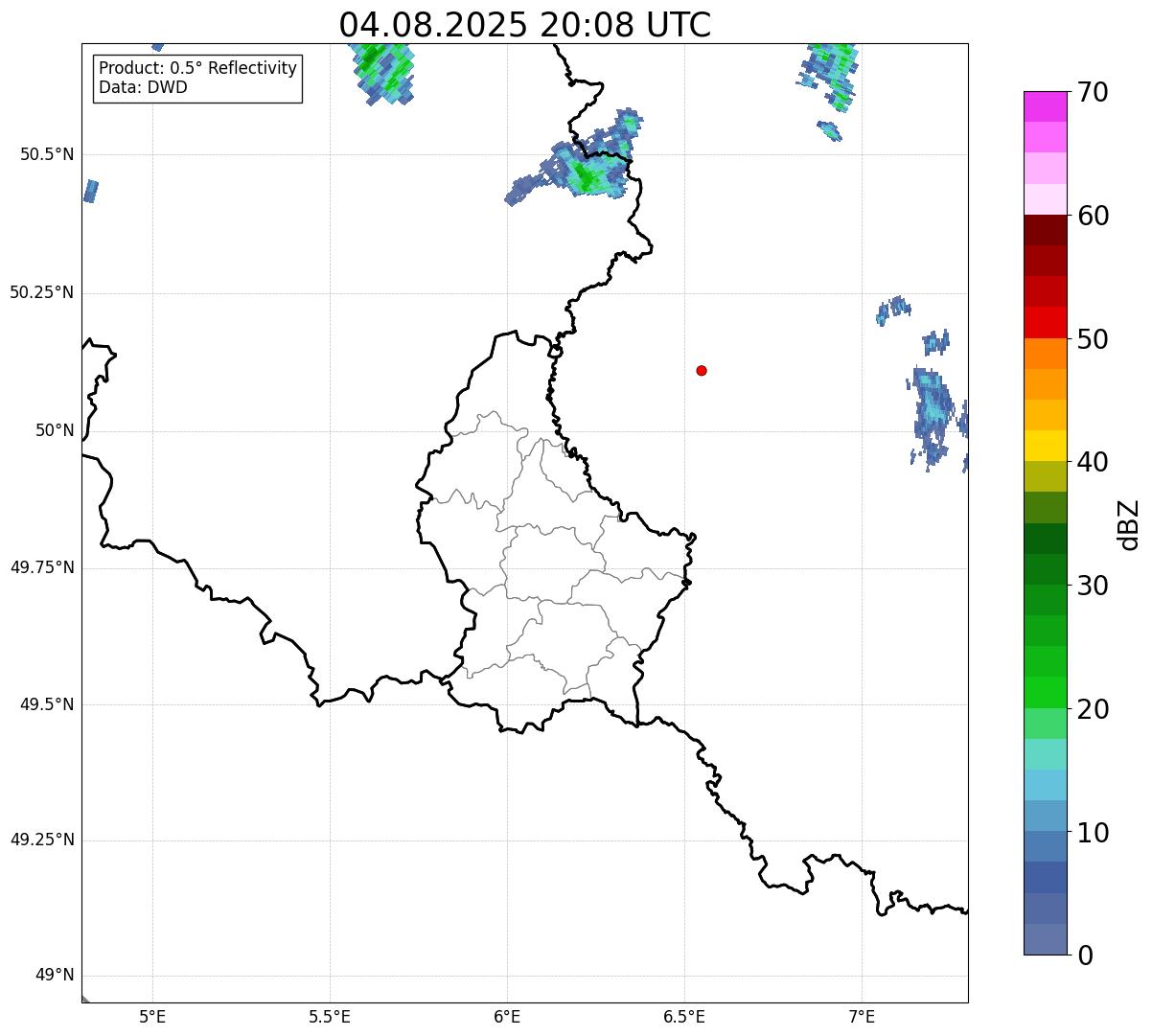Click the Product: 0.5° Reflectivity label
This screenshot has width=1152, height=1036.
(197, 69)
